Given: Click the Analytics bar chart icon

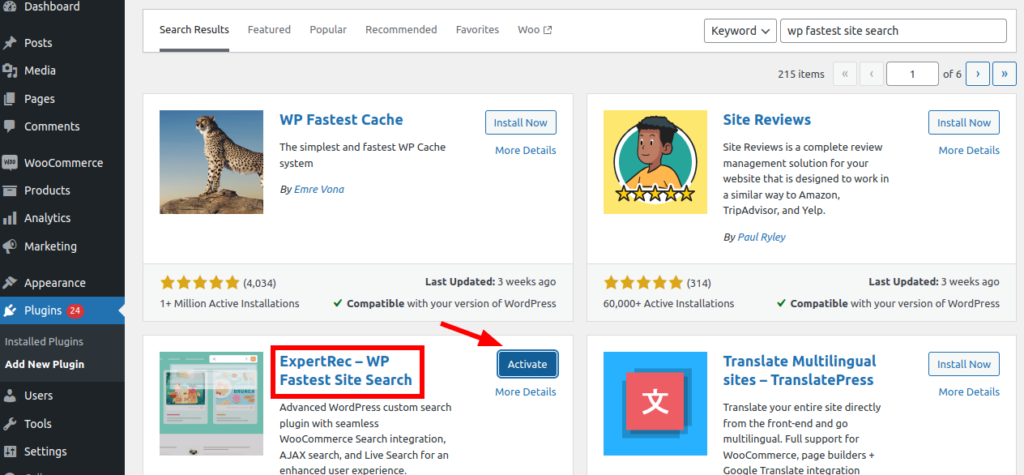Looking at the screenshot, I should (x=10, y=218).
